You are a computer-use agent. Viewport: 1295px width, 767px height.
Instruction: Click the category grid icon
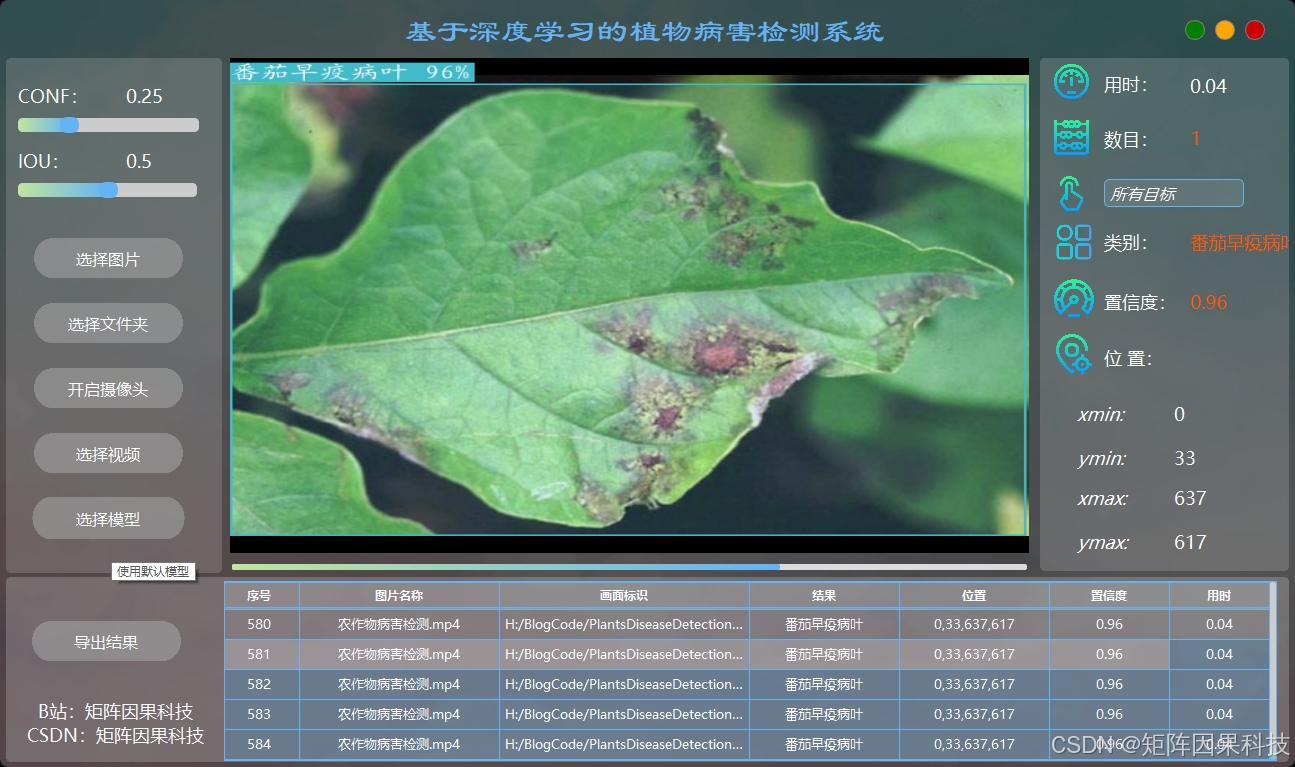(1073, 242)
